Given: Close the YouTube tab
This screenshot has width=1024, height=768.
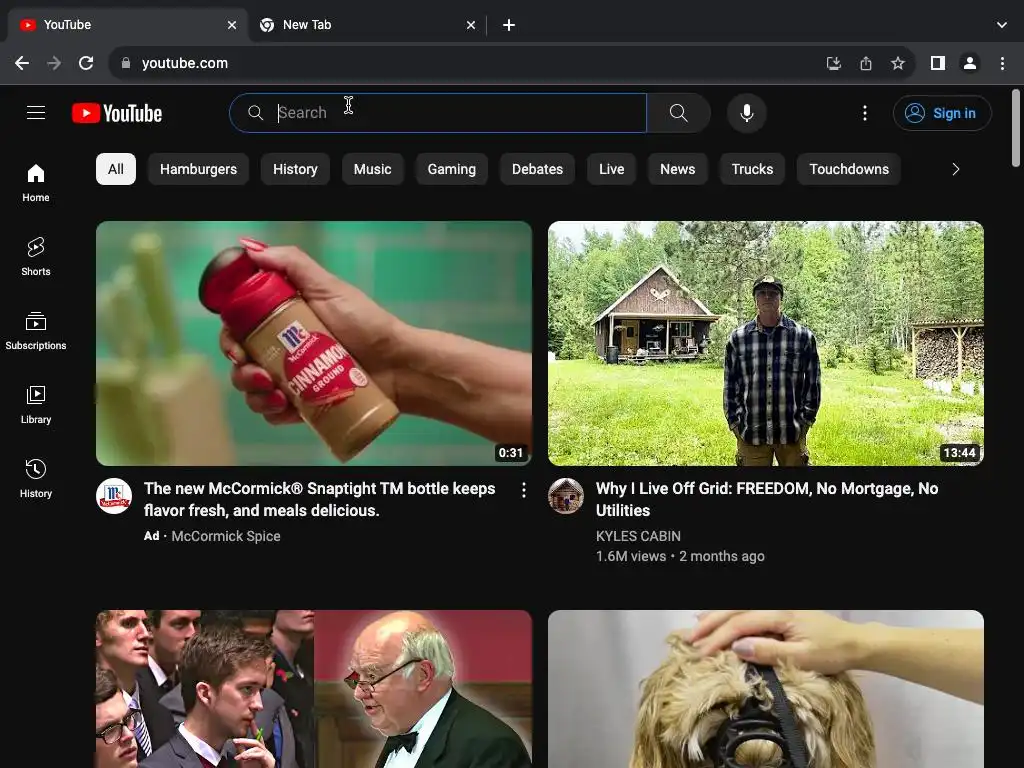Looking at the screenshot, I should tap(232, 25).
